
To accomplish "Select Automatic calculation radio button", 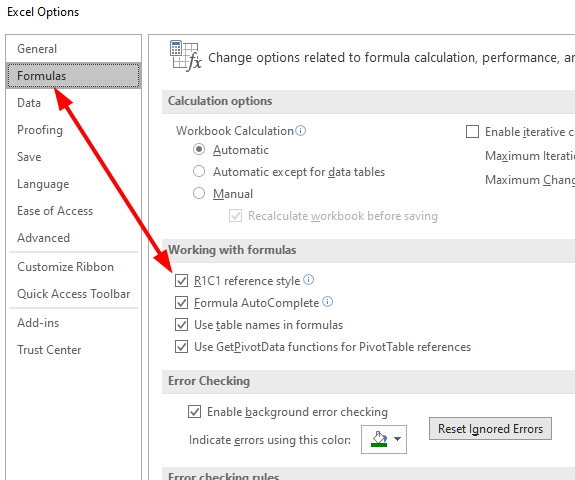I will [199, 149].
